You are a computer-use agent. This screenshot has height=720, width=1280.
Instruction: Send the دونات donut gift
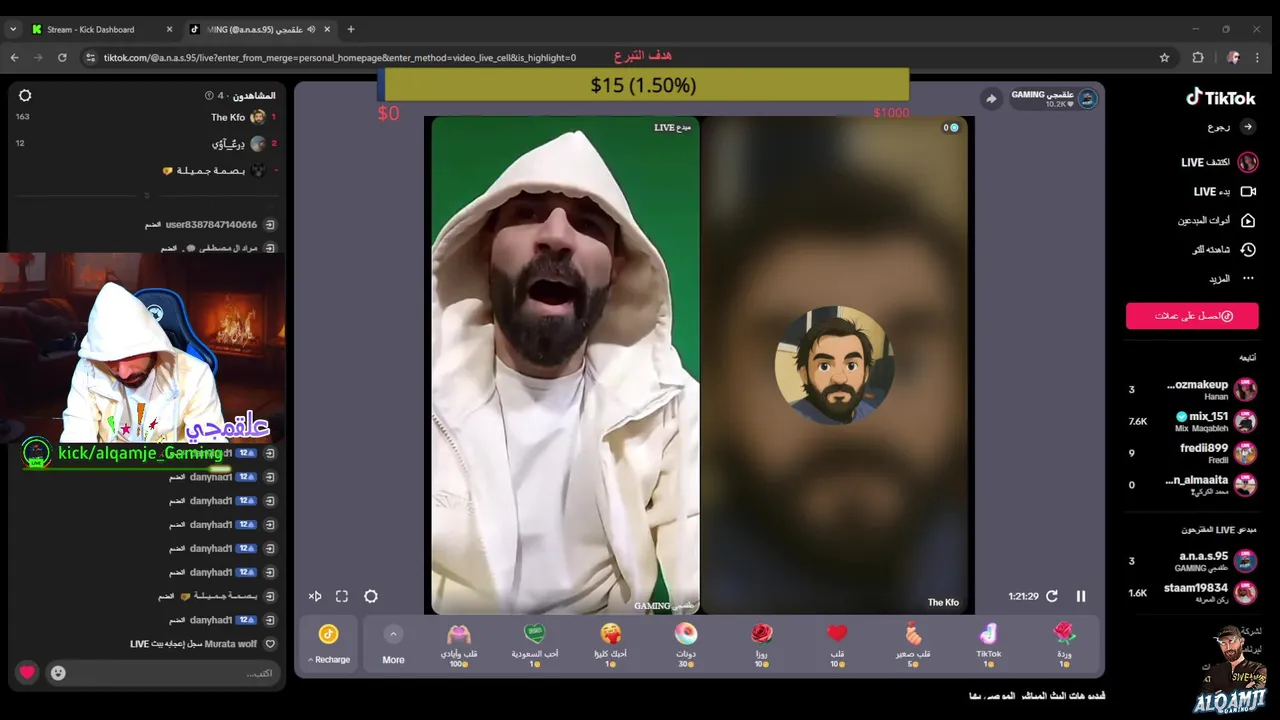point(686,645)
